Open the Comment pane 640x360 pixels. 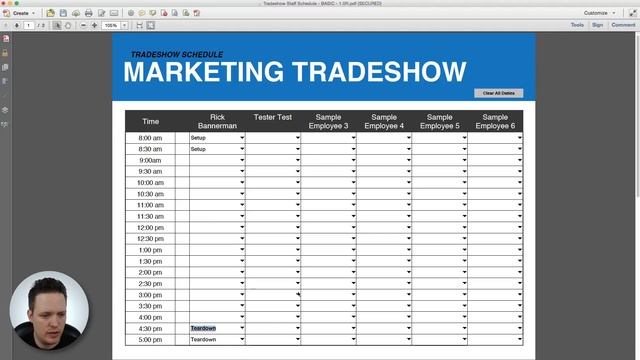(x=623, y=25)
